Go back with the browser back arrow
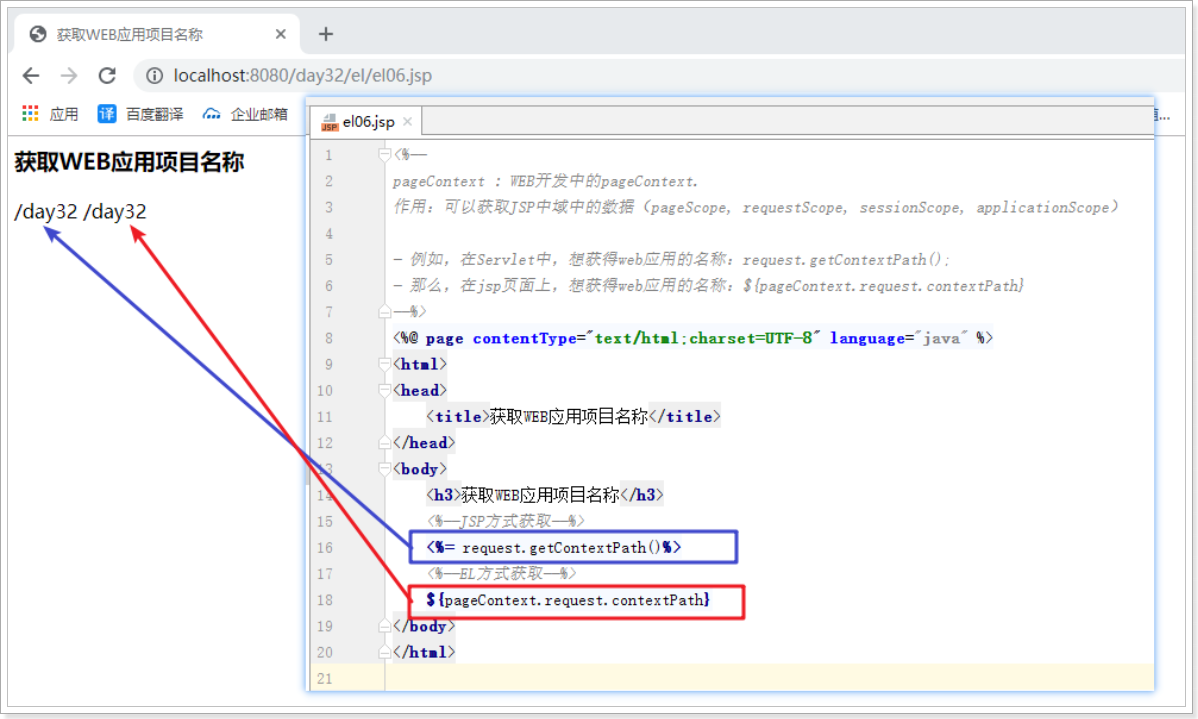The height and width of the screenshot is (719, 1198). [31, 76]
